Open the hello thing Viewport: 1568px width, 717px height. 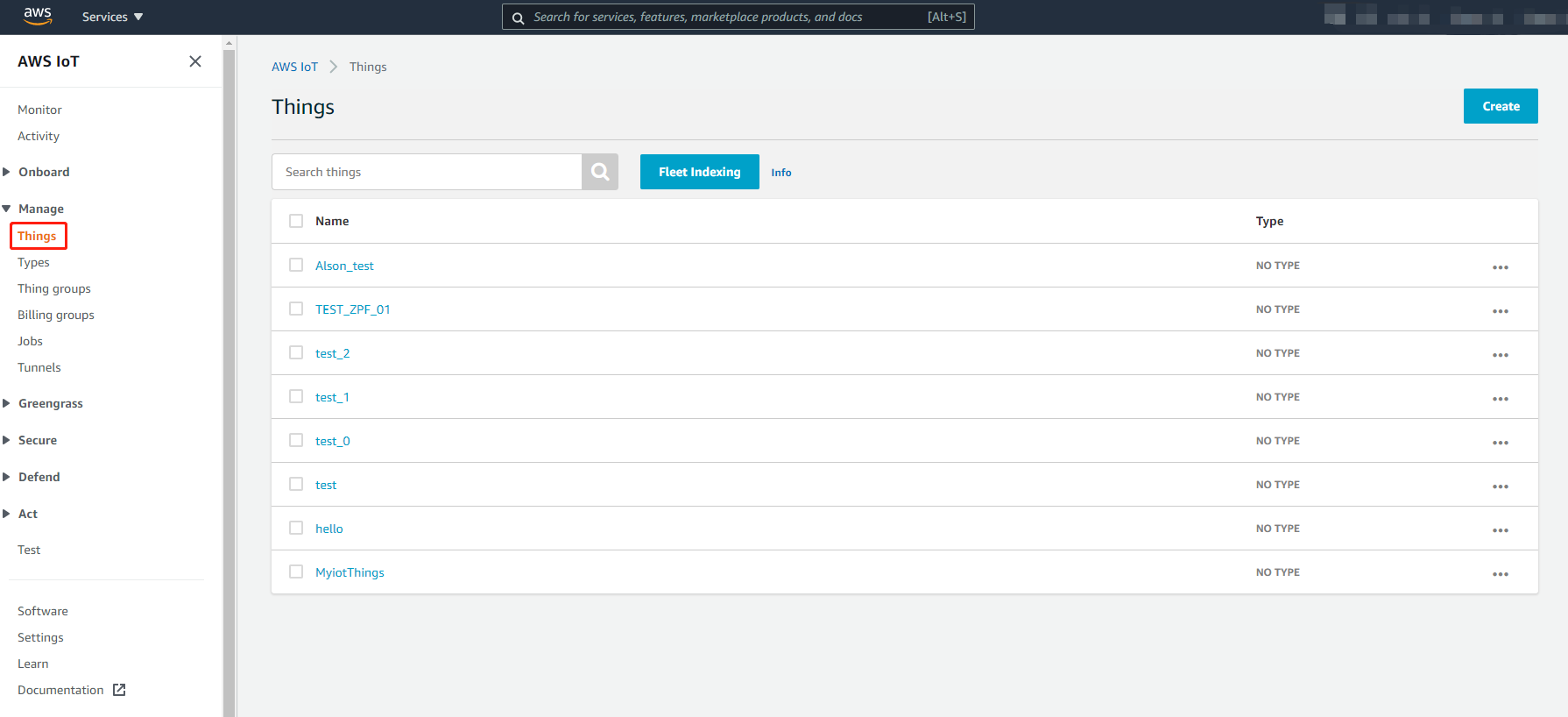tap(329, 529)
